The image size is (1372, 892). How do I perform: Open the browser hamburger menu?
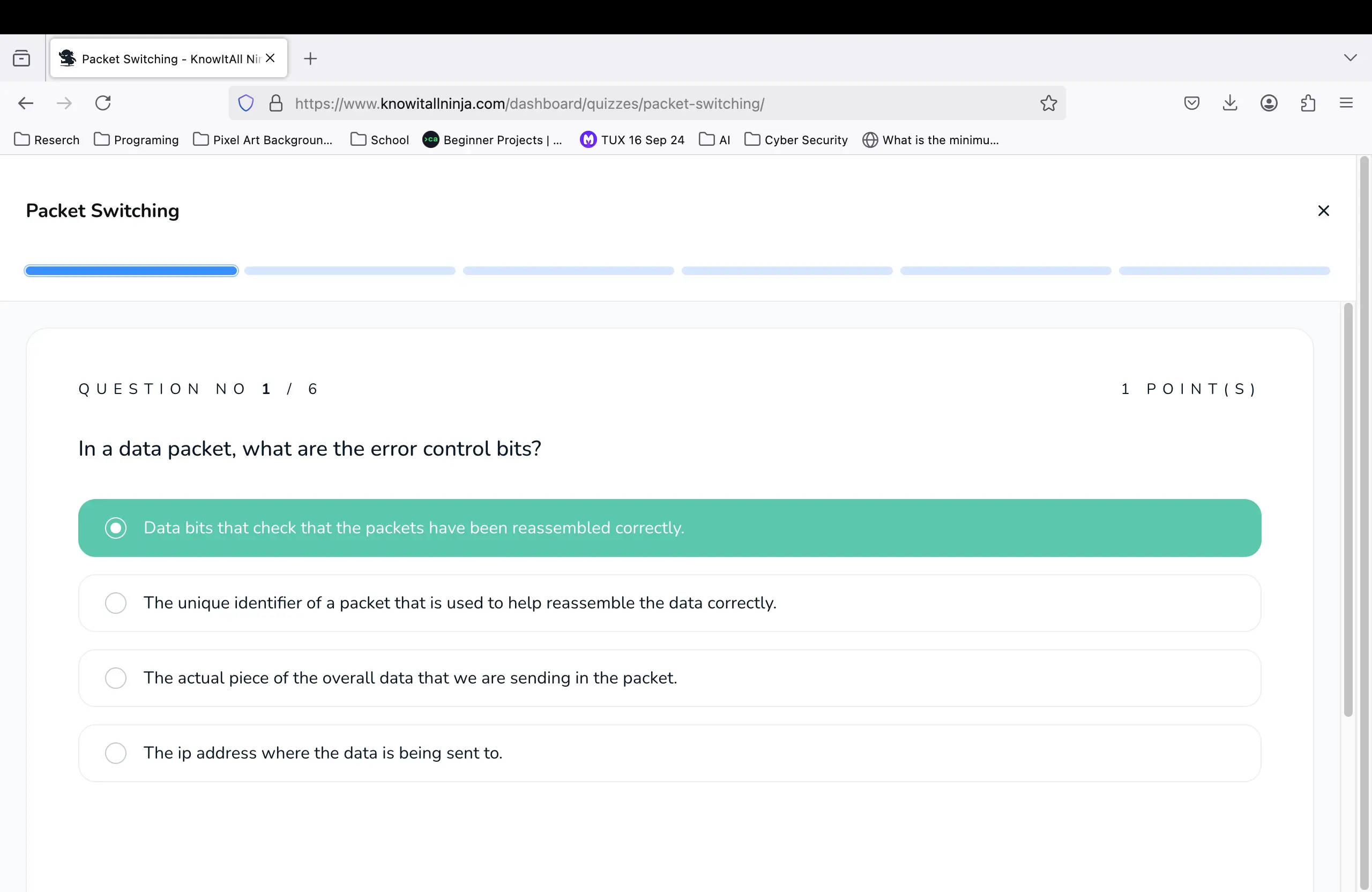pyautogui.click(x=1346, y=102)
